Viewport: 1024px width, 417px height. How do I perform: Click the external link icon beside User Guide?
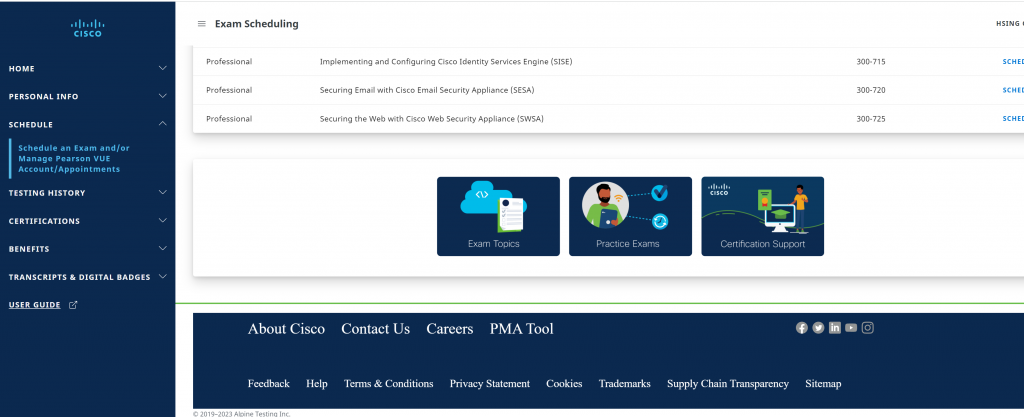pyautogui.click(x=73, y=305)
